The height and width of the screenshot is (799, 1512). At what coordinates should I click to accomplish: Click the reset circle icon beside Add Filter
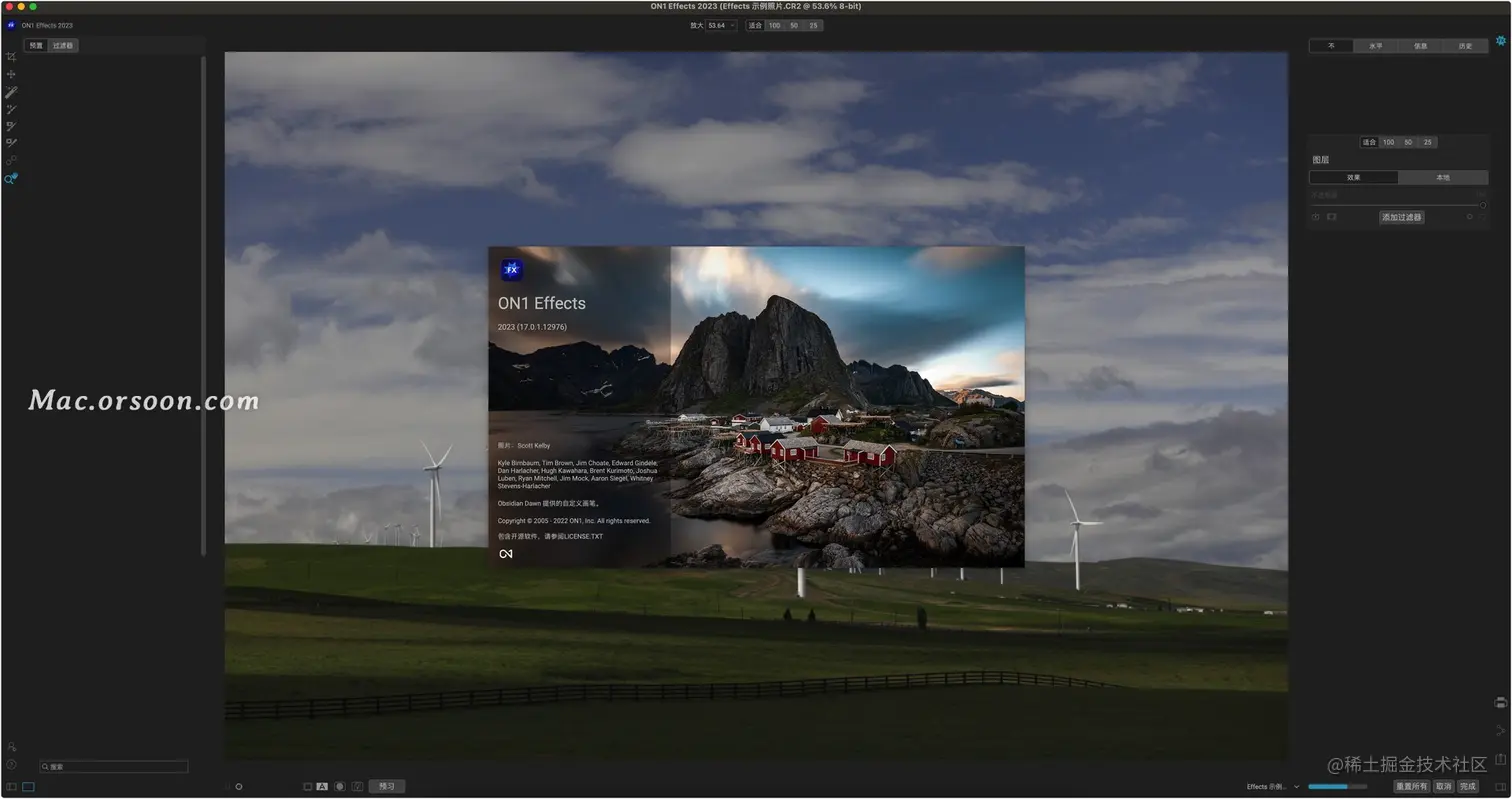pos(1469,217)
